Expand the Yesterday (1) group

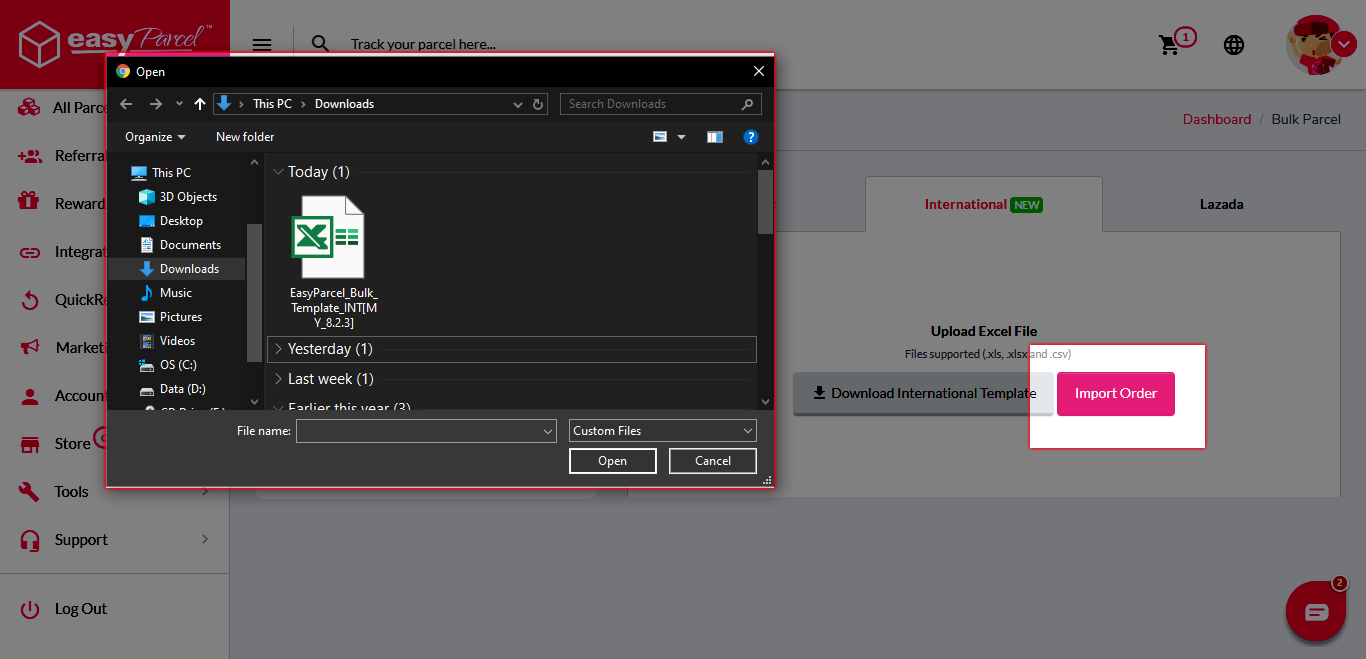(278, 349)
